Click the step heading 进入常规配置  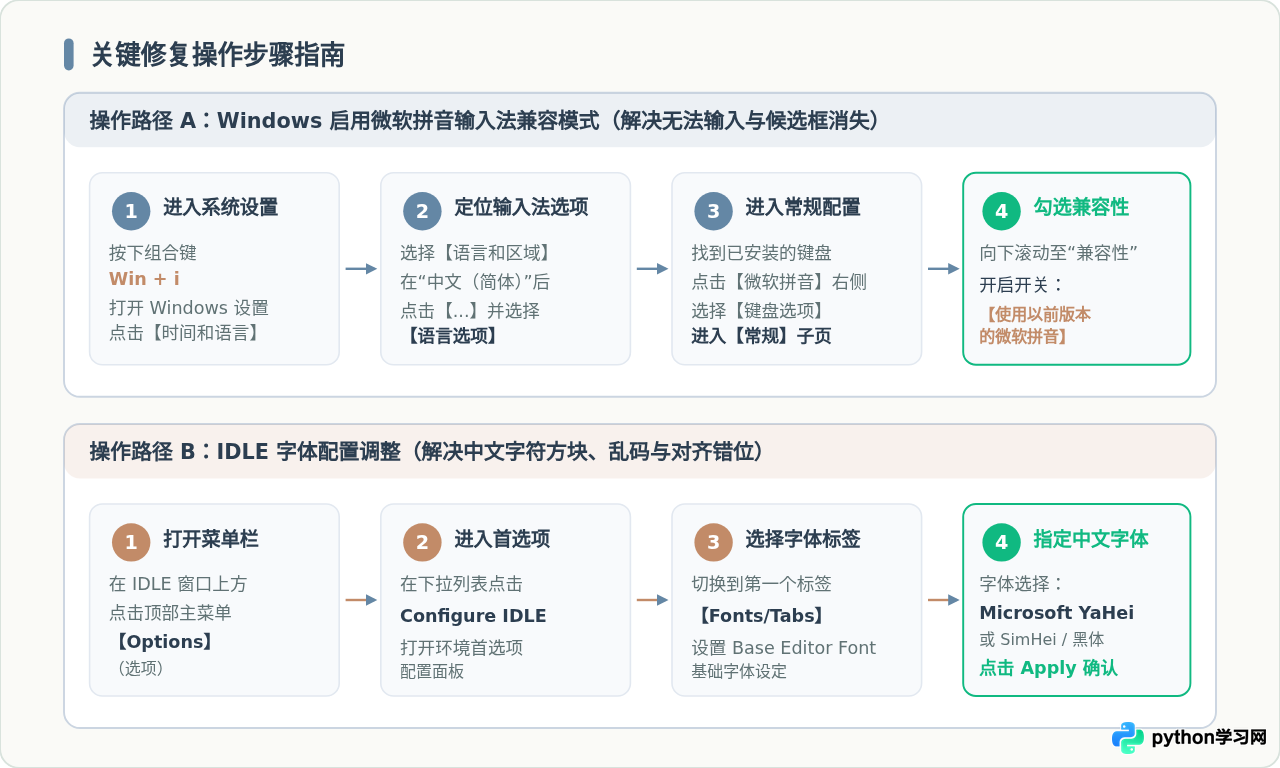803,208
